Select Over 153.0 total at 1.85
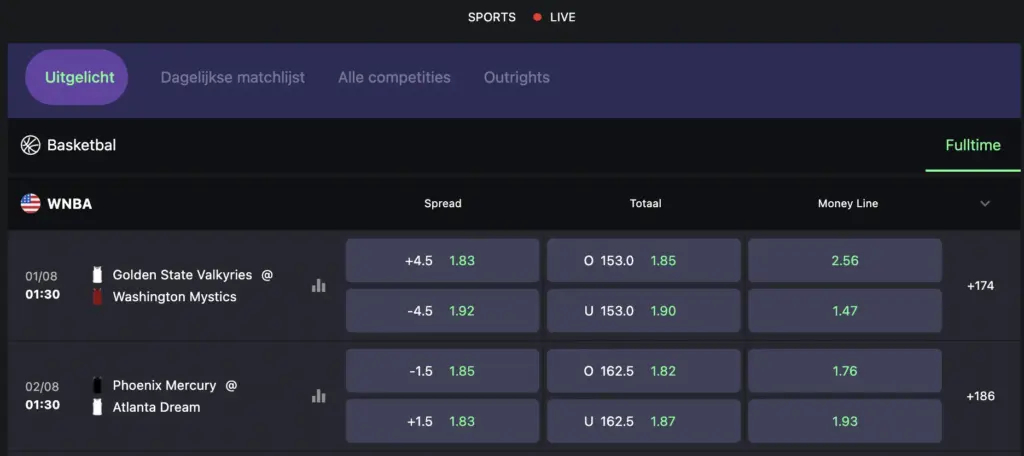The height and width of the screenshot is (456, 1024). 643,261
